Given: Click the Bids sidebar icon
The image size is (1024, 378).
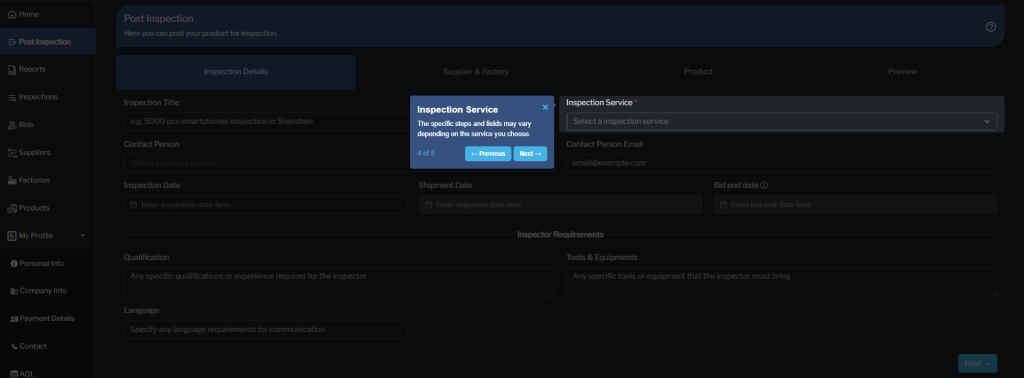Looking at the screenshot, I should click(x=12, y=125).
